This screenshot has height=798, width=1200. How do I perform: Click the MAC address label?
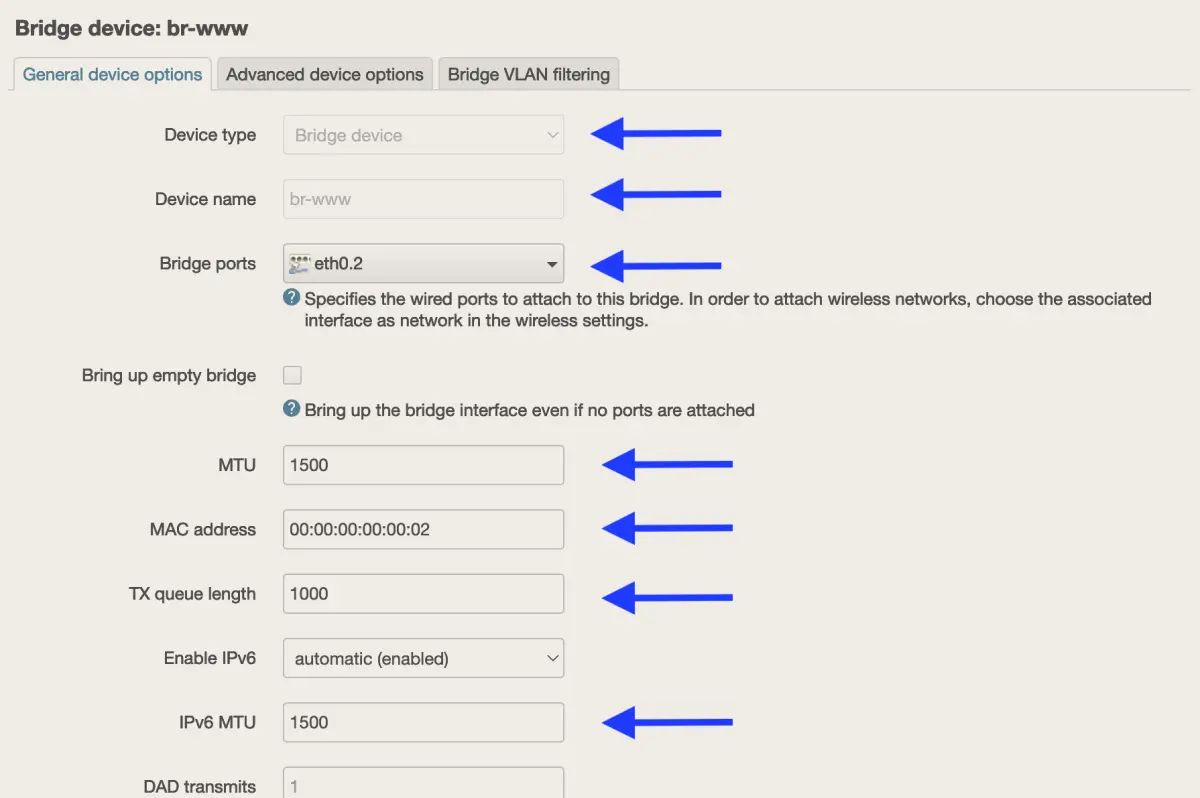pos(203,529)
